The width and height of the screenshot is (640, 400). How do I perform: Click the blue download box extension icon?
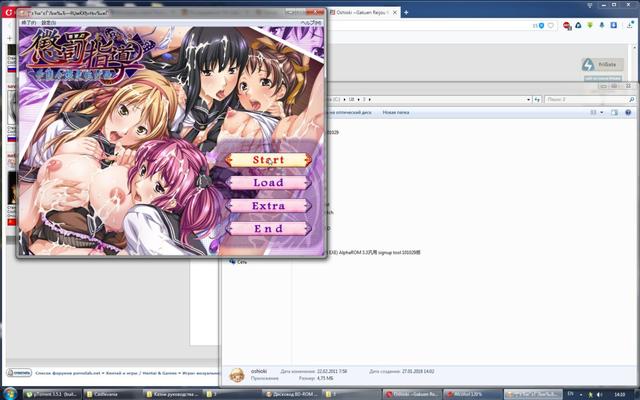click(613, 26)
